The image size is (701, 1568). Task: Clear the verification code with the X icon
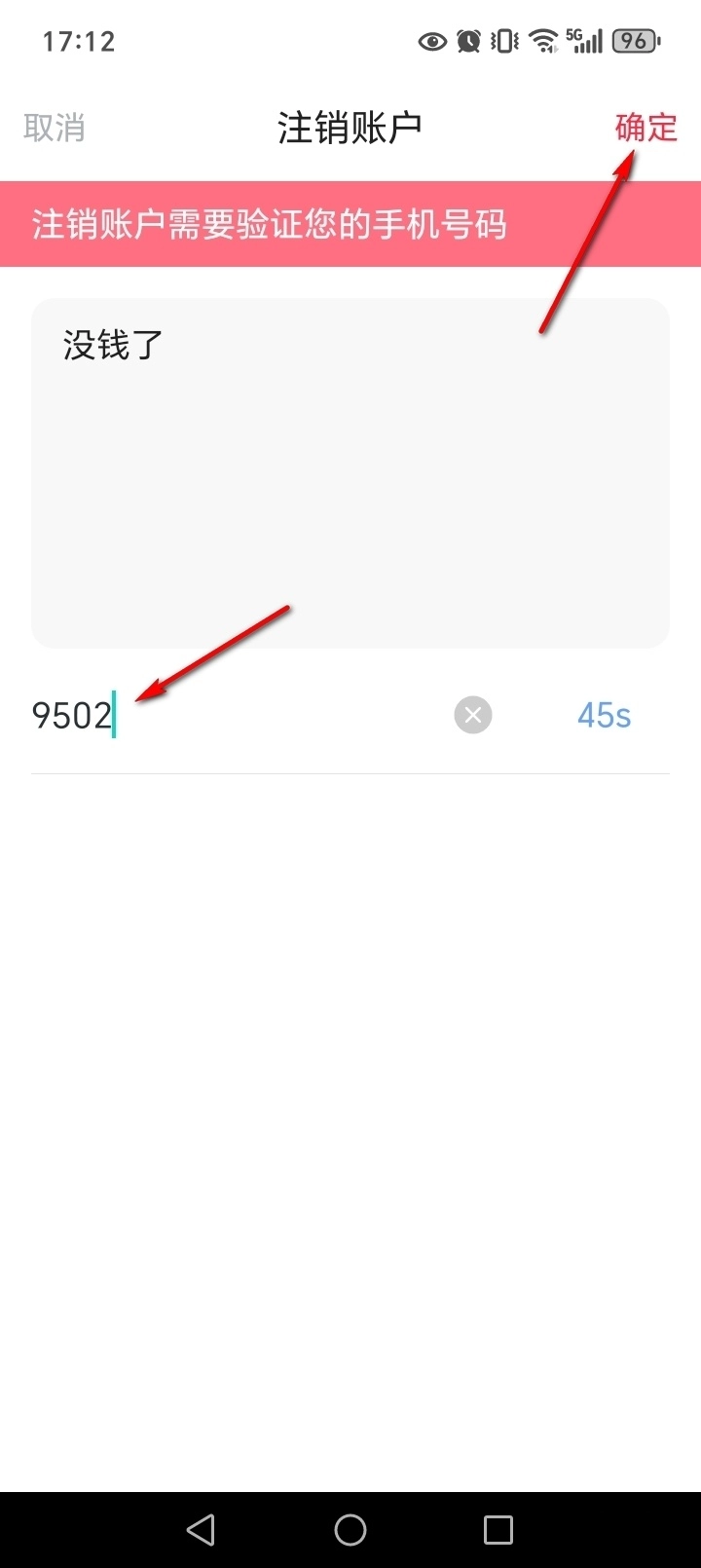click(x=473, y=716)
